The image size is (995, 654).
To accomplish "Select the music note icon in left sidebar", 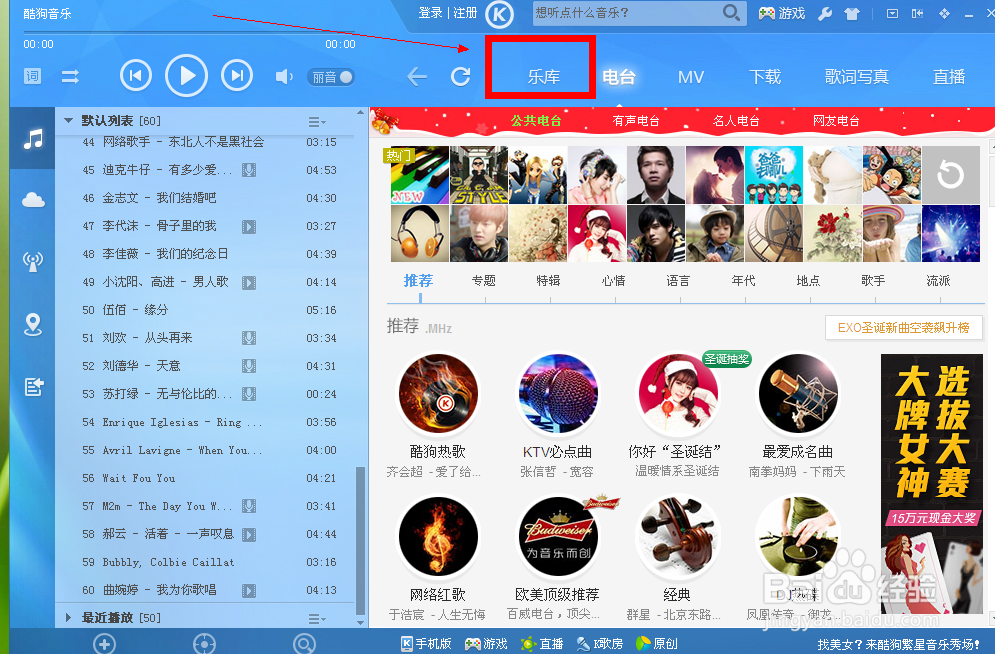I will (x=32, y=138).
